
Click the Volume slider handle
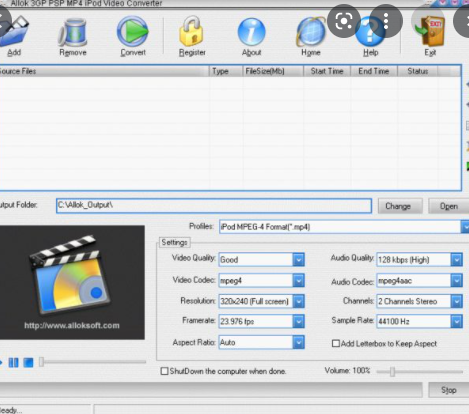(x=392, y=371)
